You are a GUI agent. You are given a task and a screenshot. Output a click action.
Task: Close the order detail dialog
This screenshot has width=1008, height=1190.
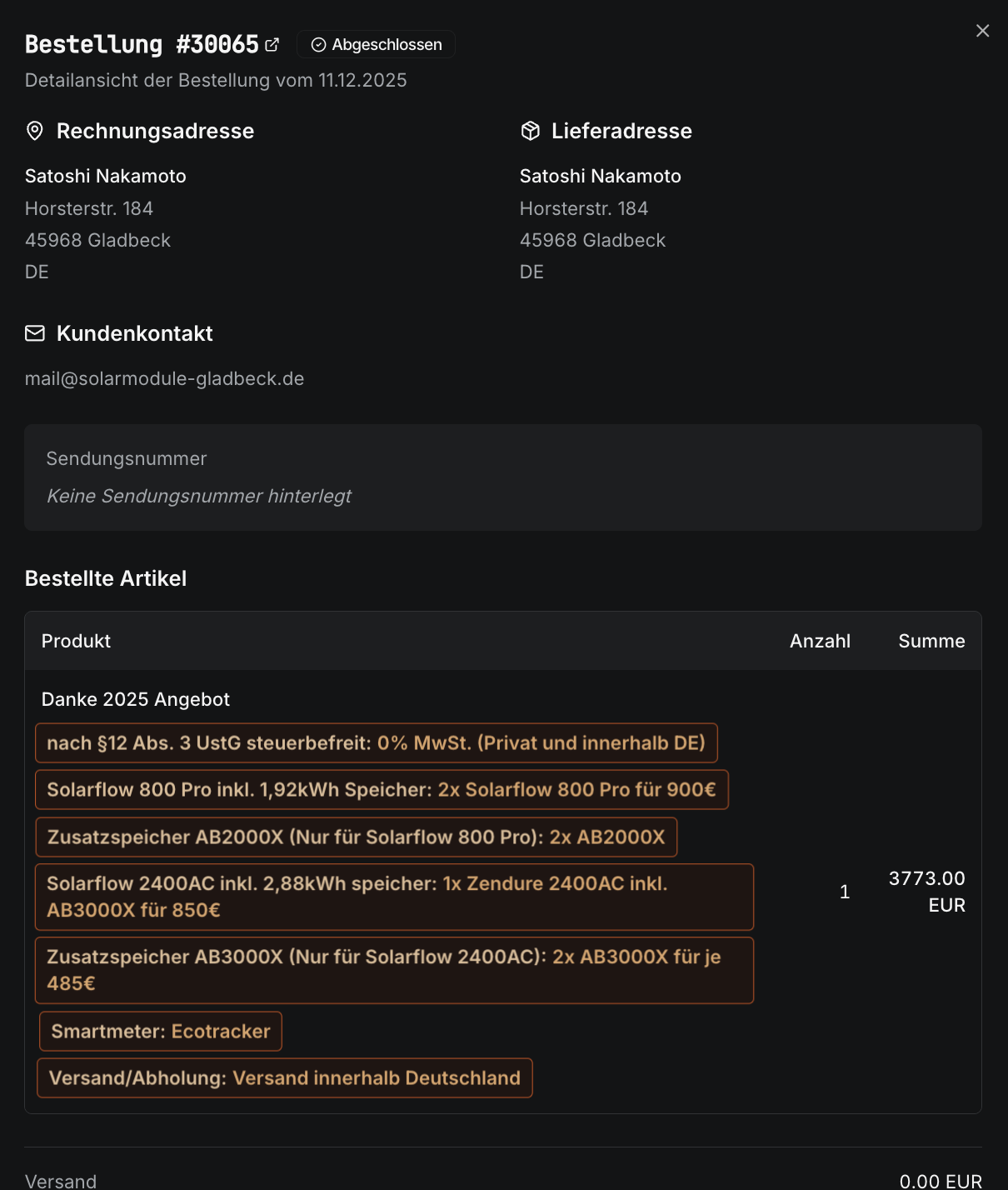coord(983,31)
